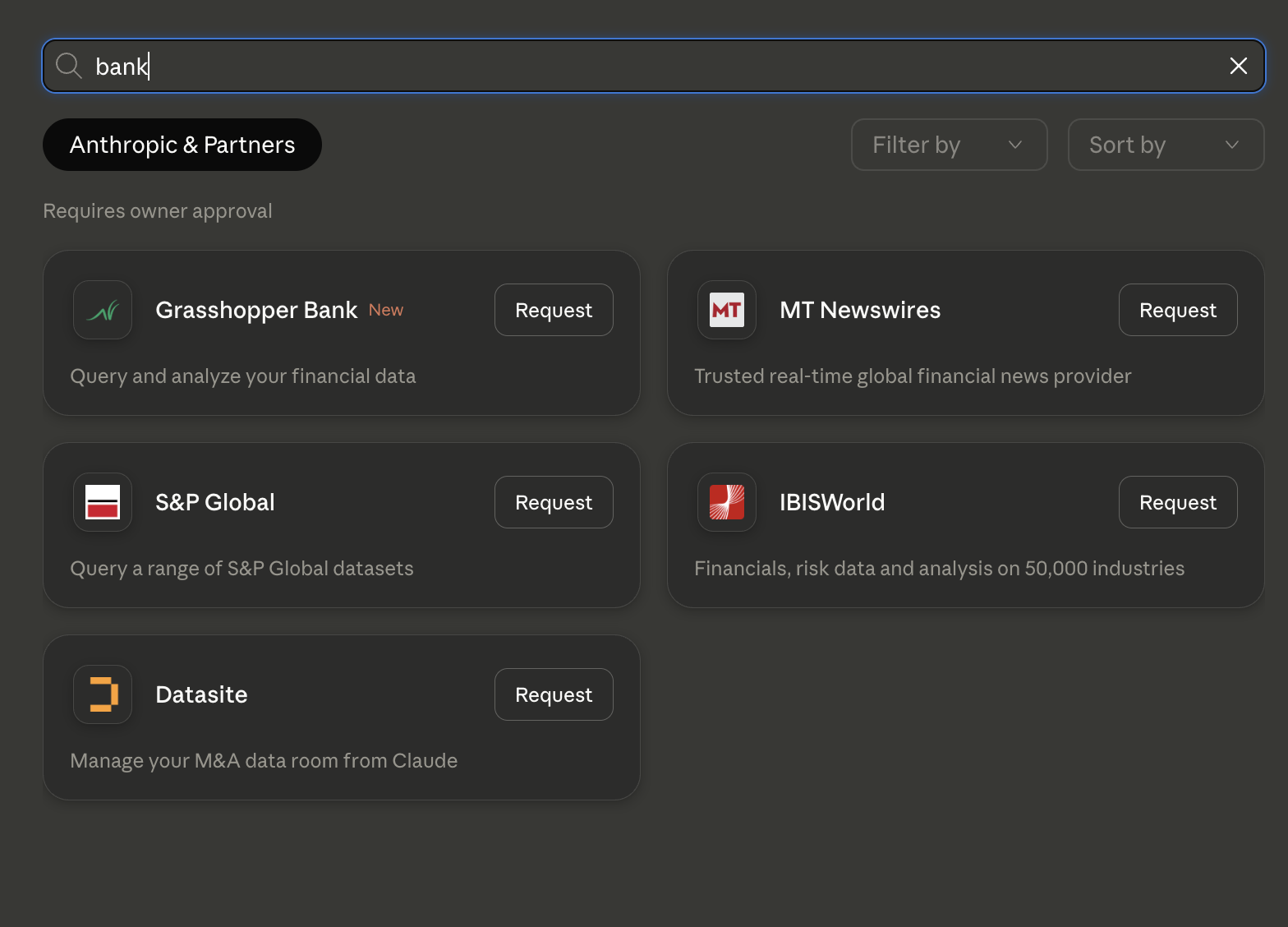The image size is (1288, 927).
Task: Focus the search box containing "bank"
Action: click(x=654, y=66)
